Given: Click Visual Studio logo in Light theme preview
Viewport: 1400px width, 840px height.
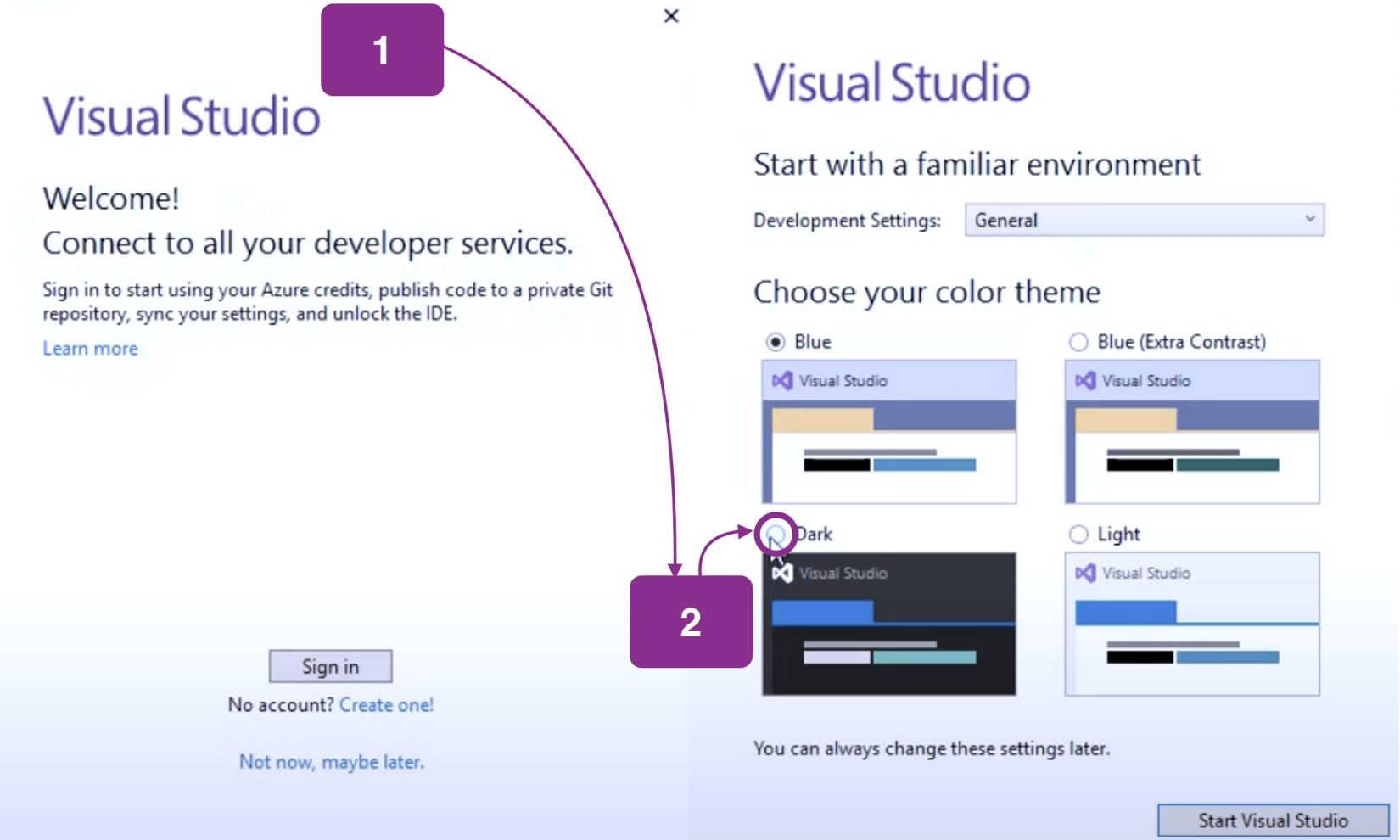Looking at the screenshot, I should point(1084,574).
